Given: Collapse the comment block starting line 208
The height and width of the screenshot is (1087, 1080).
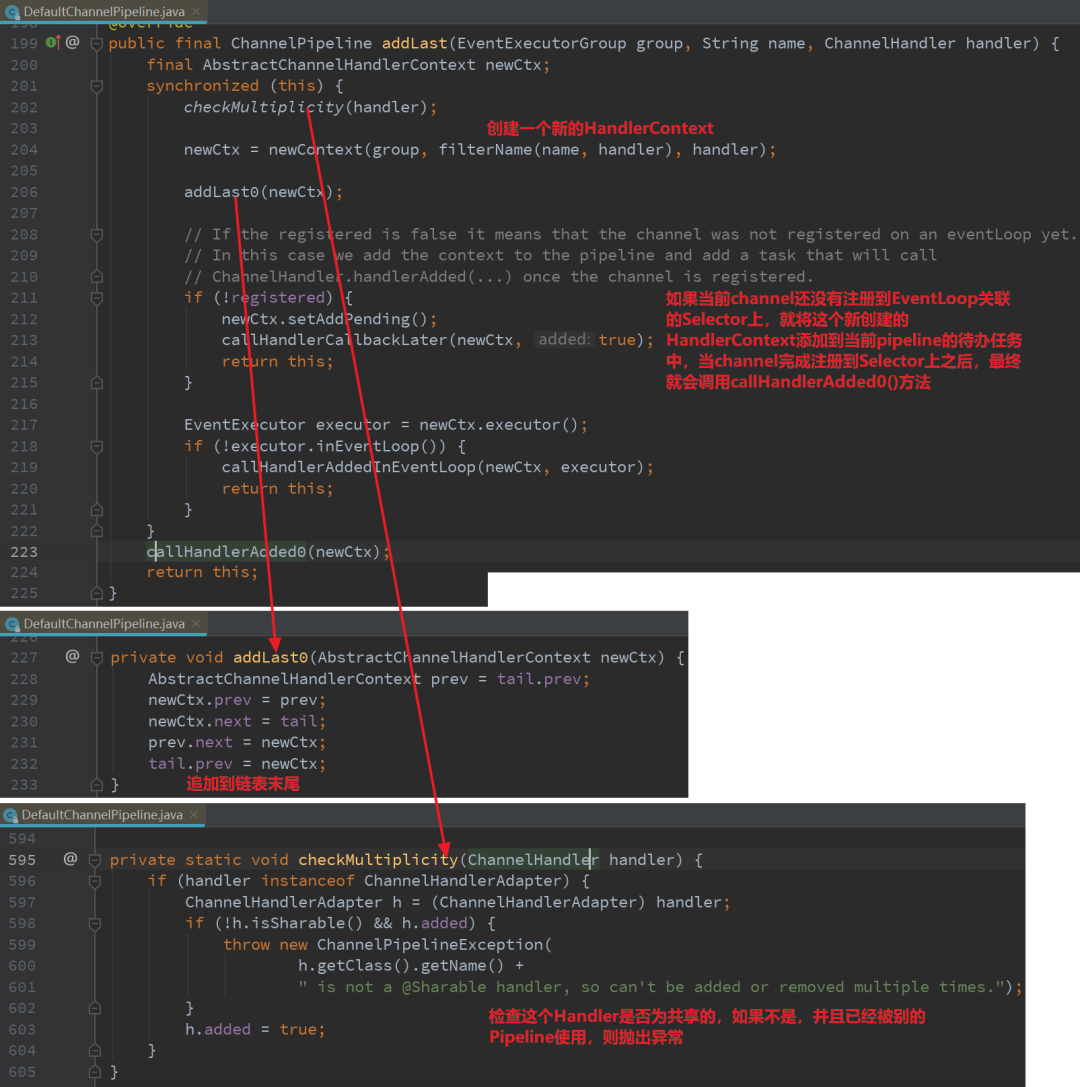Looking at the screenshot, I should (97, 234).
